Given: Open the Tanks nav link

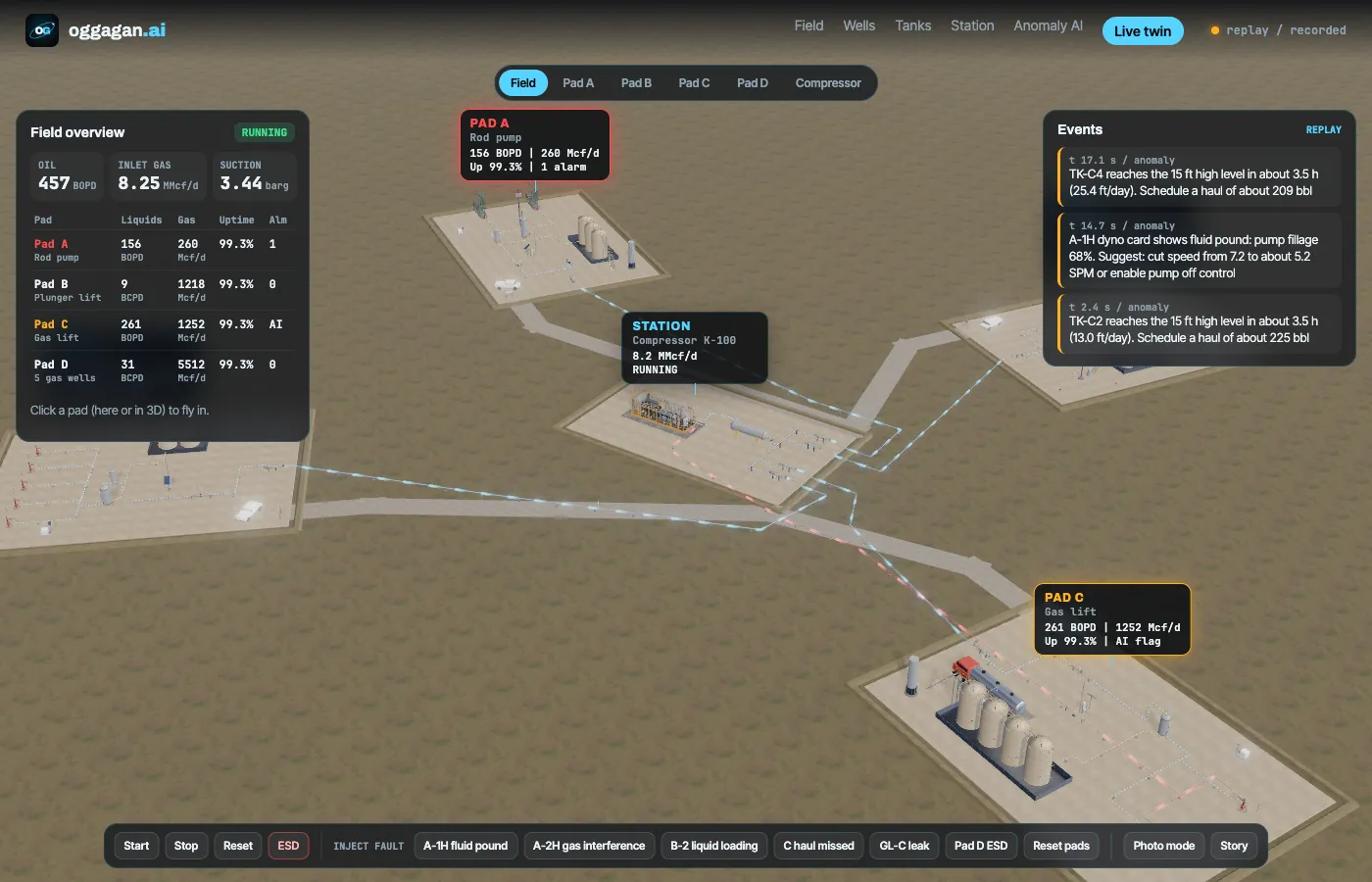Looking at the screenshot, I should (912, 25).
